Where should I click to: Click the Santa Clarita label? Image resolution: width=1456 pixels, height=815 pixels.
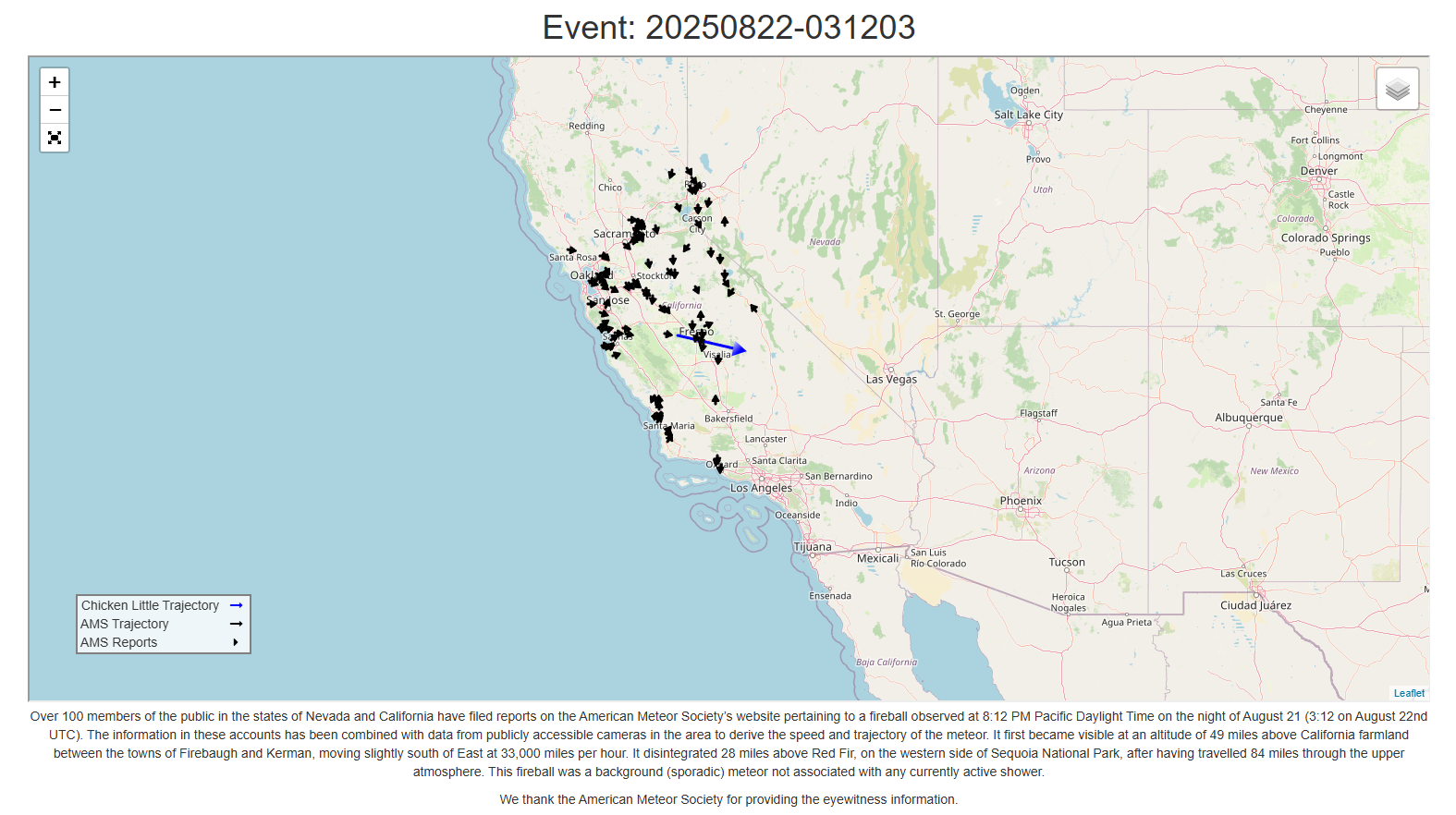(778, 460)
